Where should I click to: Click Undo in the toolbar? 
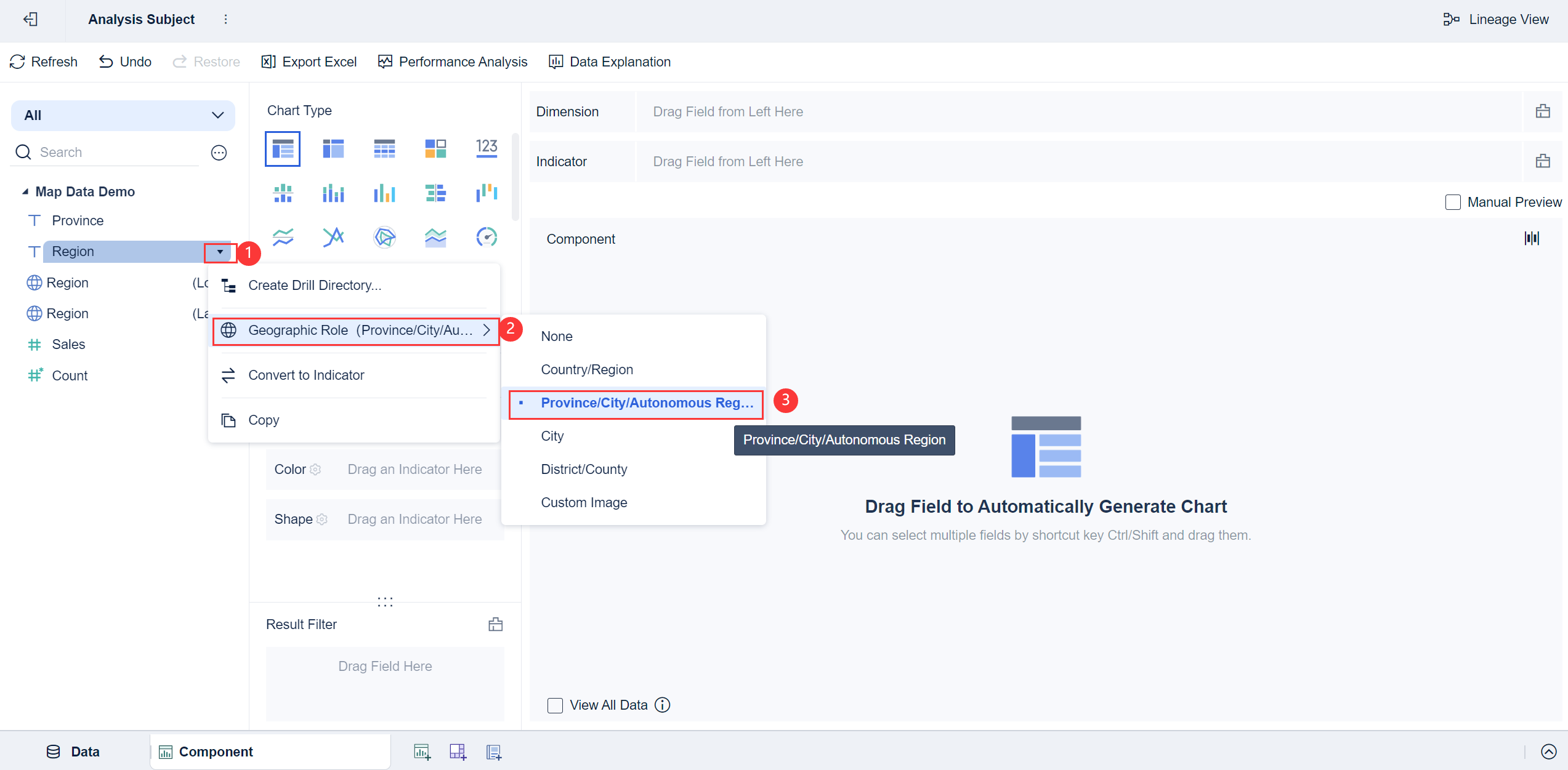[x=125, y=62]
